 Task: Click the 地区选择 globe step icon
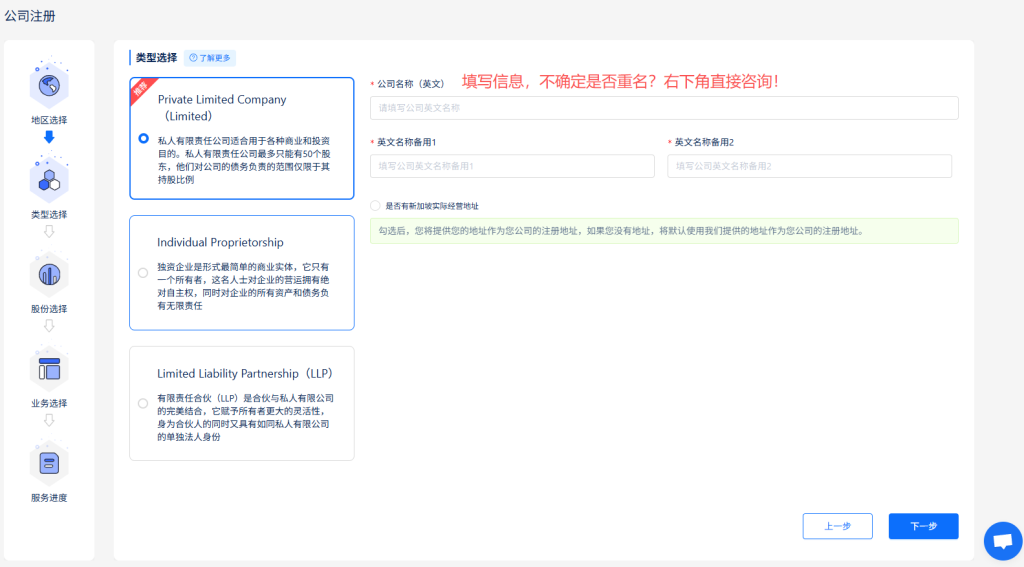pyautogui.click(x=49, y=85)
